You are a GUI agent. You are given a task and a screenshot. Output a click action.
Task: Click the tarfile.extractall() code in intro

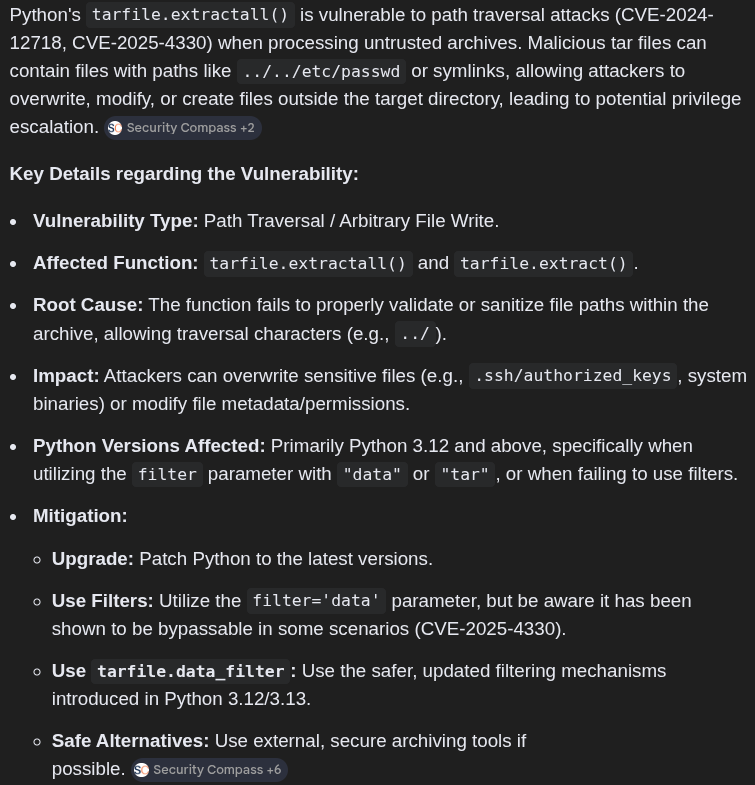tap(190, 15)
